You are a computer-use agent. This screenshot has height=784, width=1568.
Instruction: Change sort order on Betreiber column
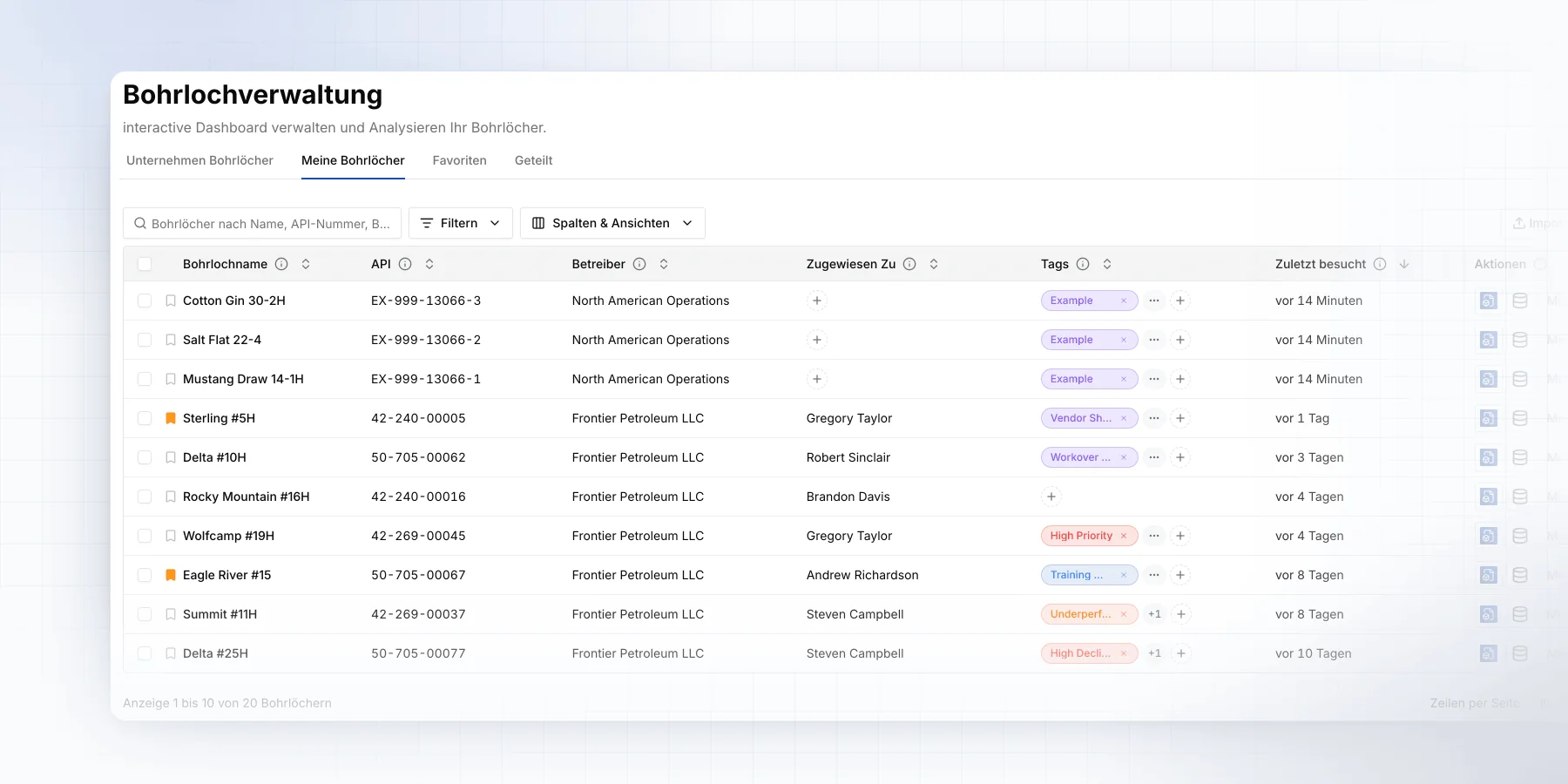click(664, 264)
